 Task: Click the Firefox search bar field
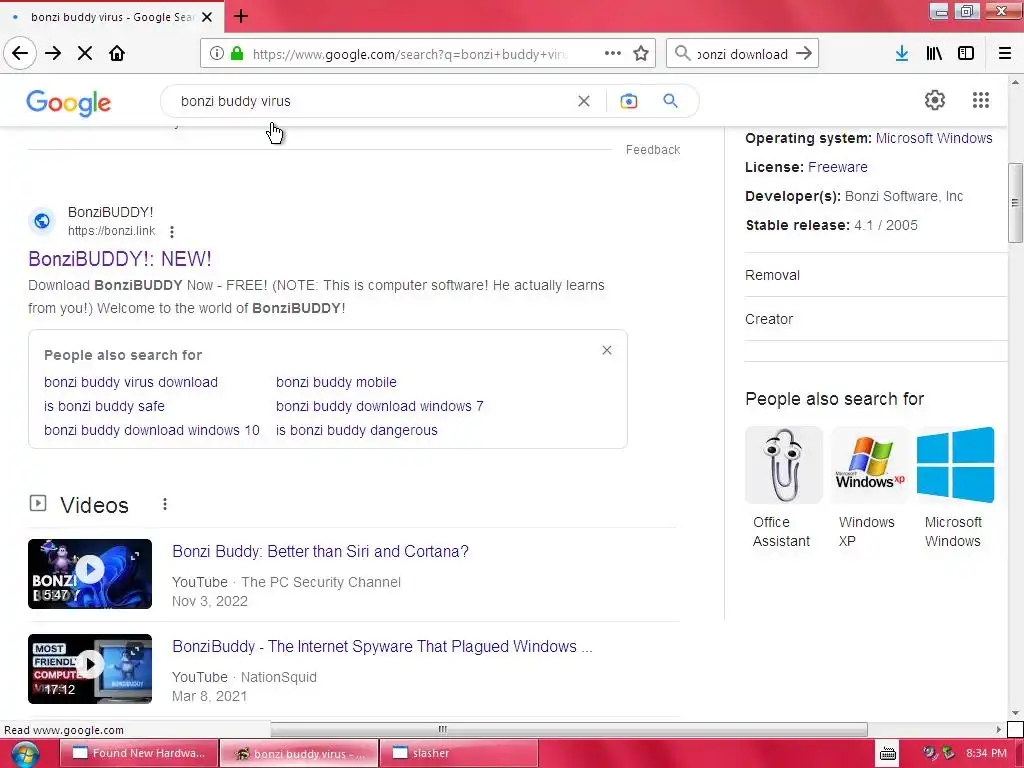pos(742,54)
